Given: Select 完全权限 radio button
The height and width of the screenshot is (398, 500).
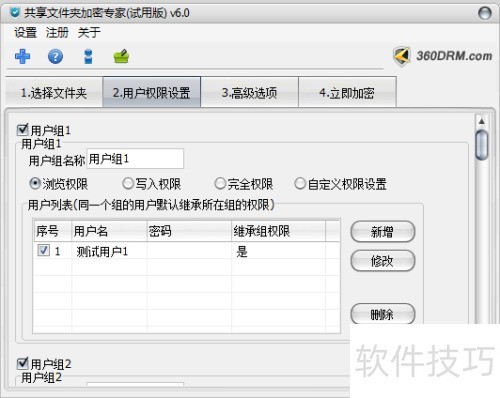Looking at the screenshot, I should [x=220, y=184].
